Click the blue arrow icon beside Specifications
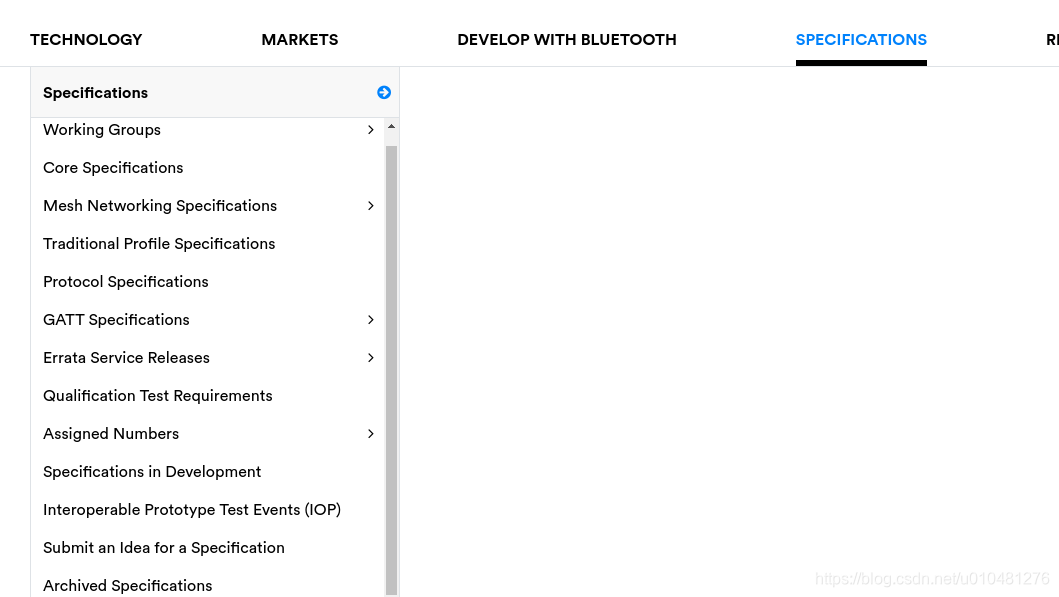This screenshot has height=597, width=1059. (x=384, y=93)
